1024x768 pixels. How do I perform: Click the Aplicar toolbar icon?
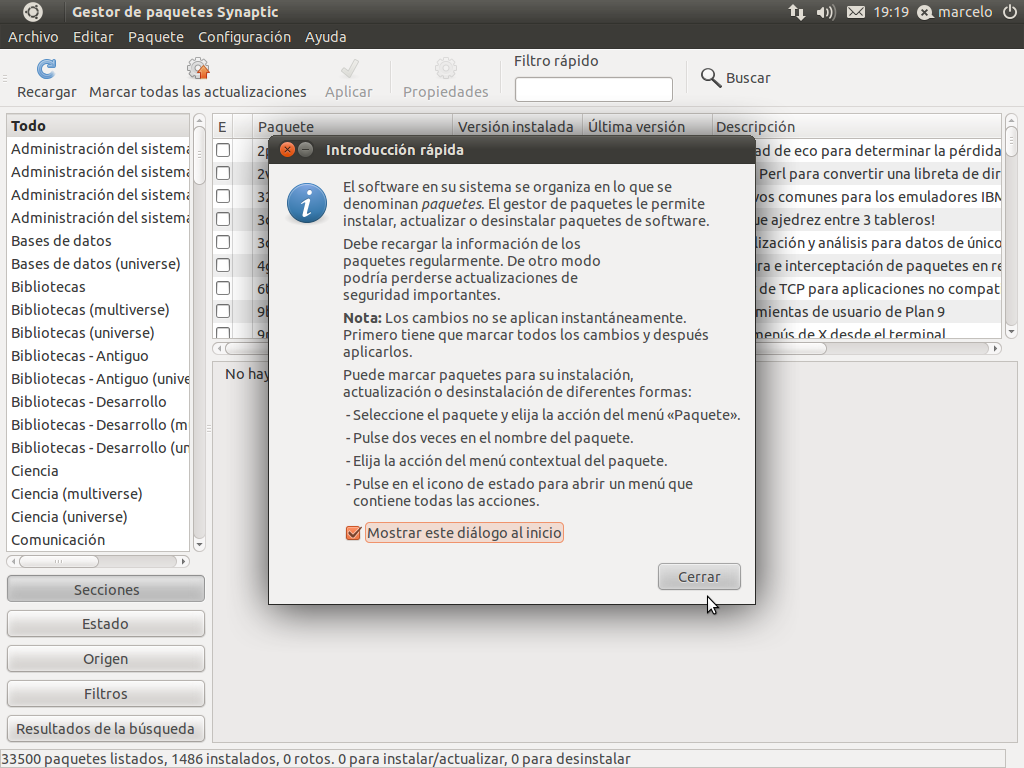(x=349, y=70)
